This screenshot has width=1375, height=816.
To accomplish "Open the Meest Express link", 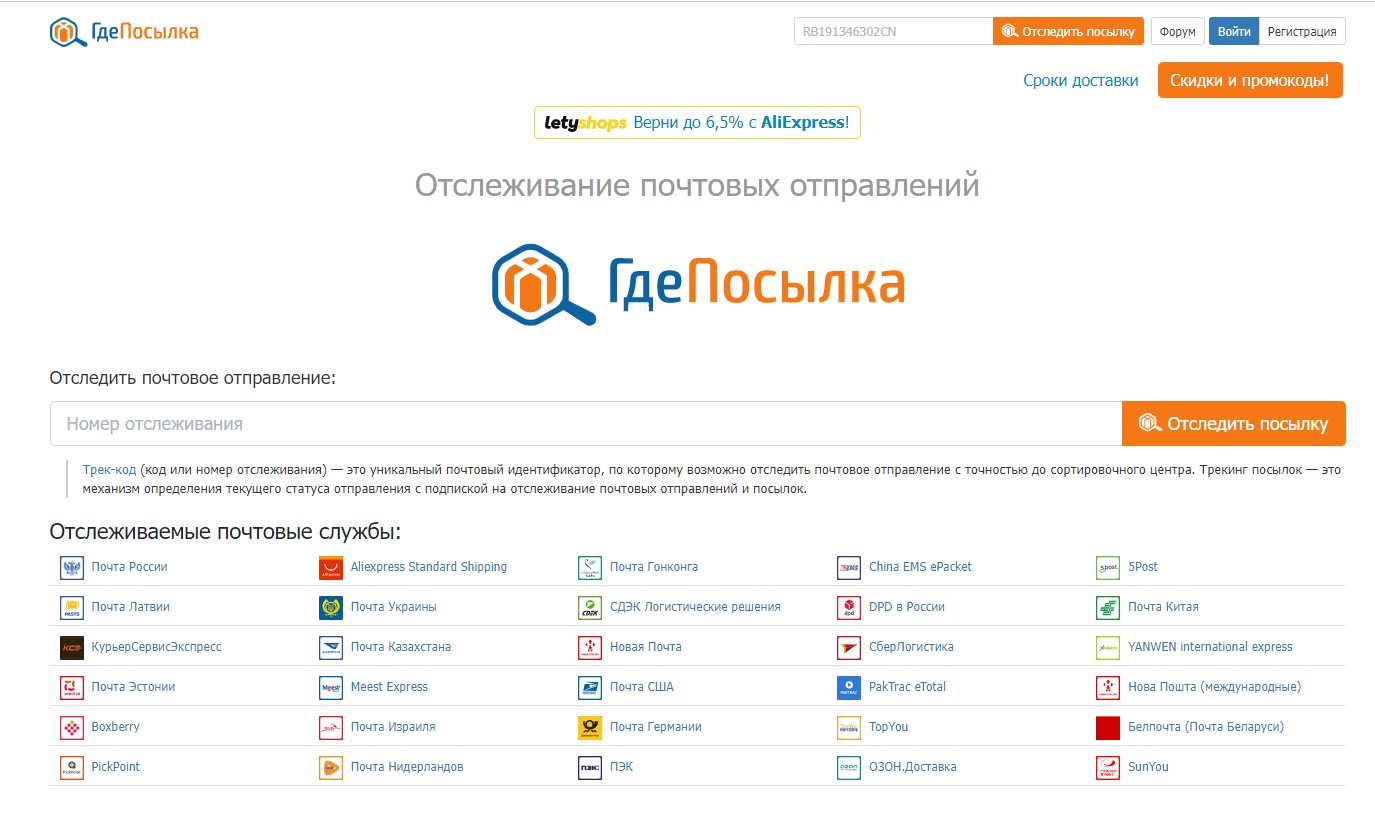I will pos(389,687).
